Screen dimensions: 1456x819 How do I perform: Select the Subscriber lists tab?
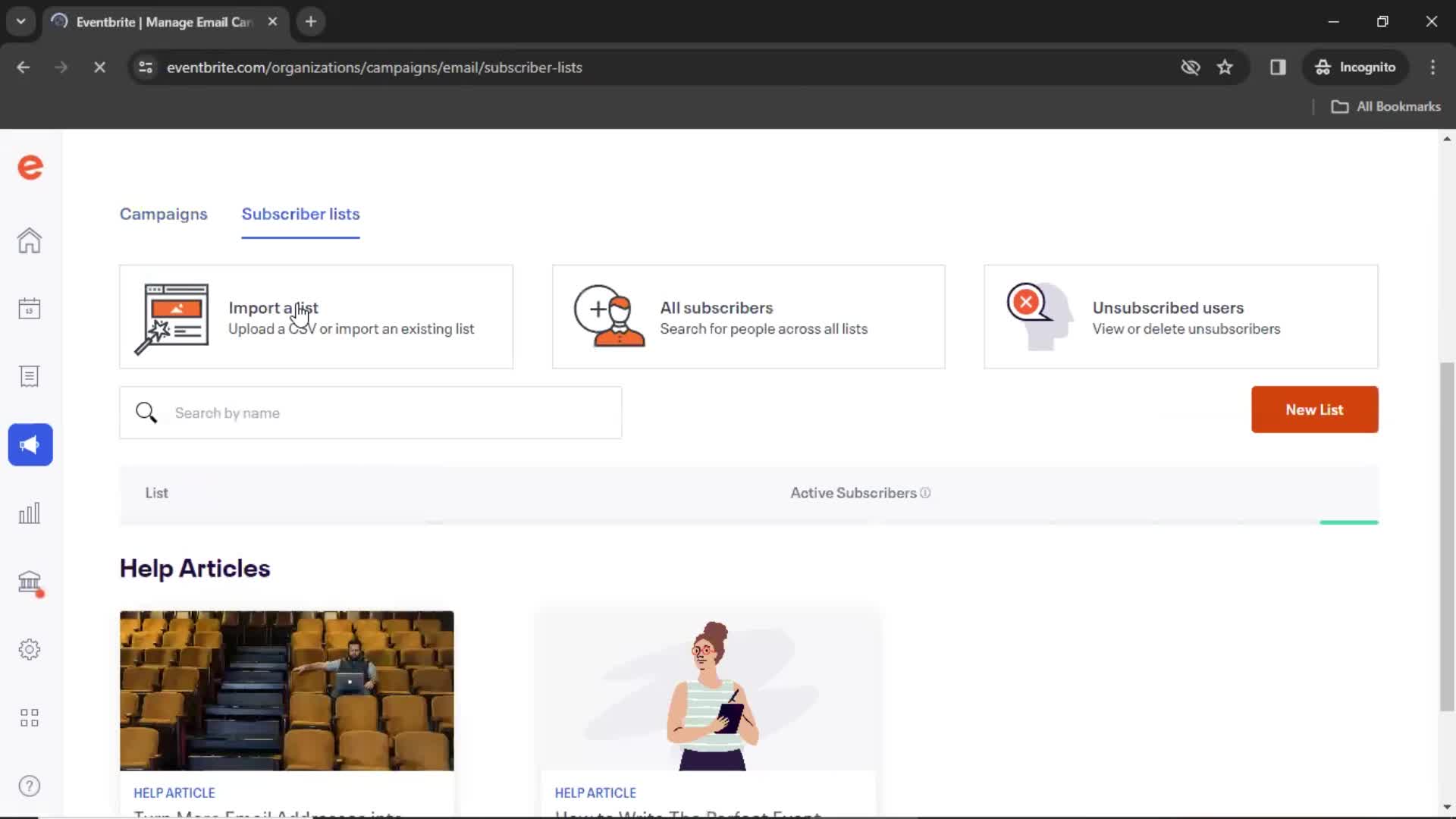tap(300, 214)
